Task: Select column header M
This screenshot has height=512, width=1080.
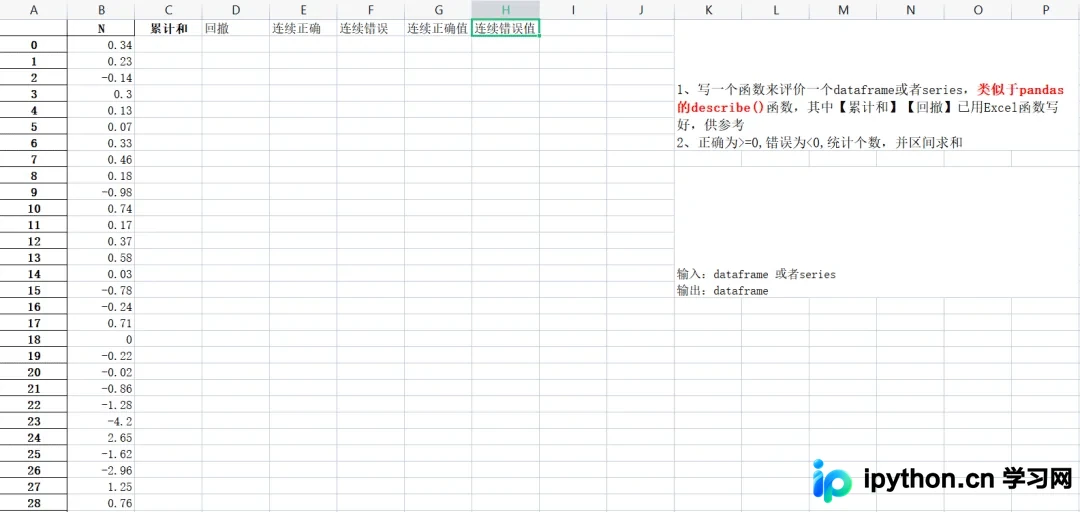Action: [843, 10]
